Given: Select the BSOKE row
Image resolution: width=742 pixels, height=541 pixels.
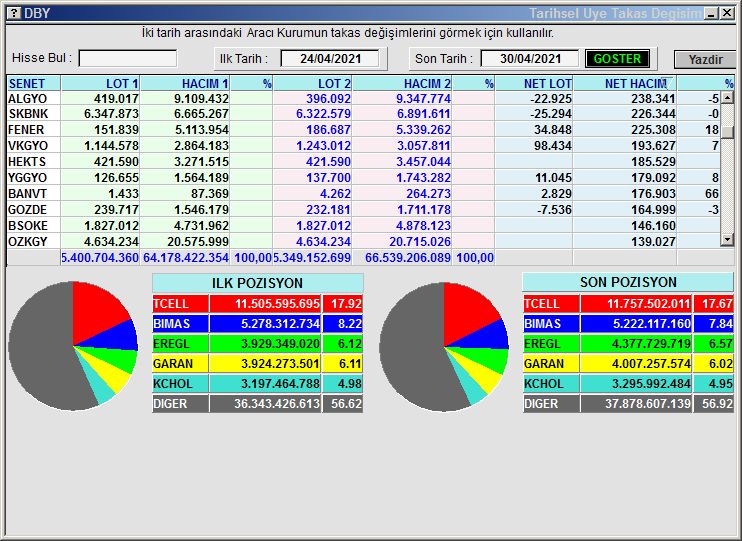Looking at the screenshot, I should click(363, 226).
